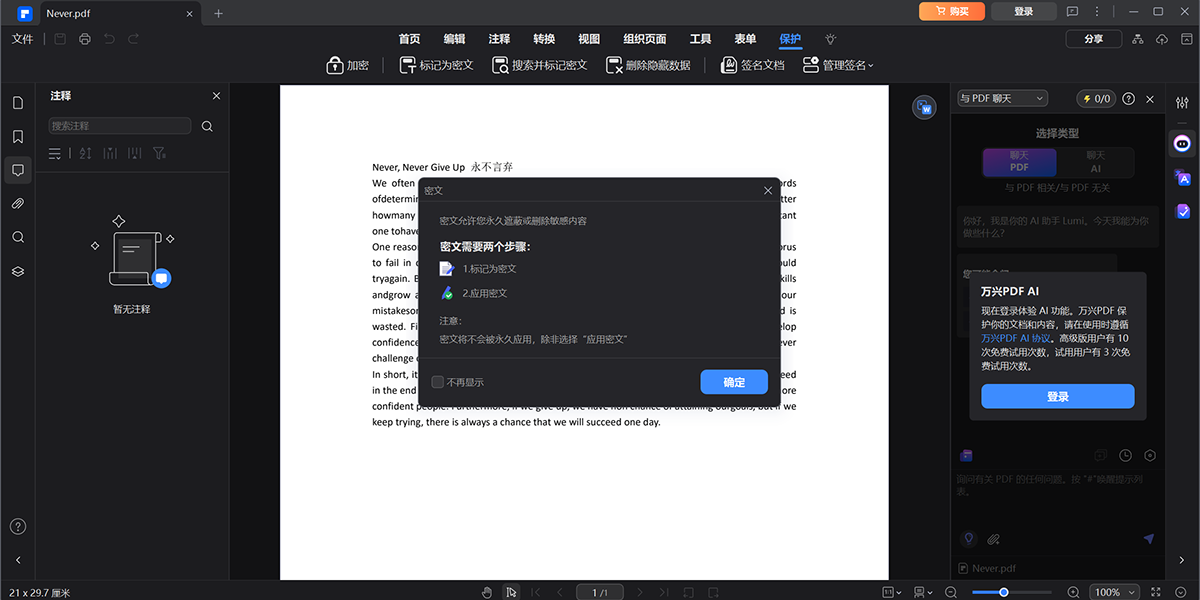1200x600 pixels.
Task: Select the 标记为密文 redaction tool
Action: coord(436,65)
